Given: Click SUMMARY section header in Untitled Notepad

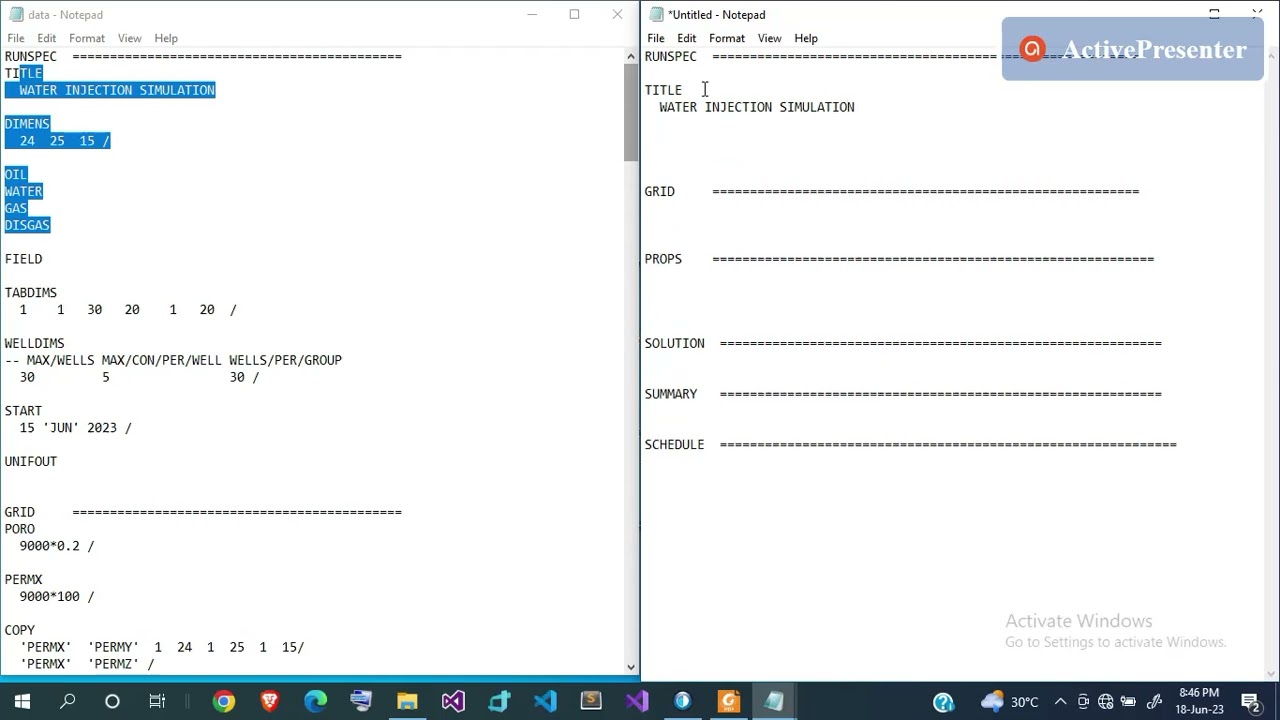Looking at the screenshot, I should coord(671,394).
